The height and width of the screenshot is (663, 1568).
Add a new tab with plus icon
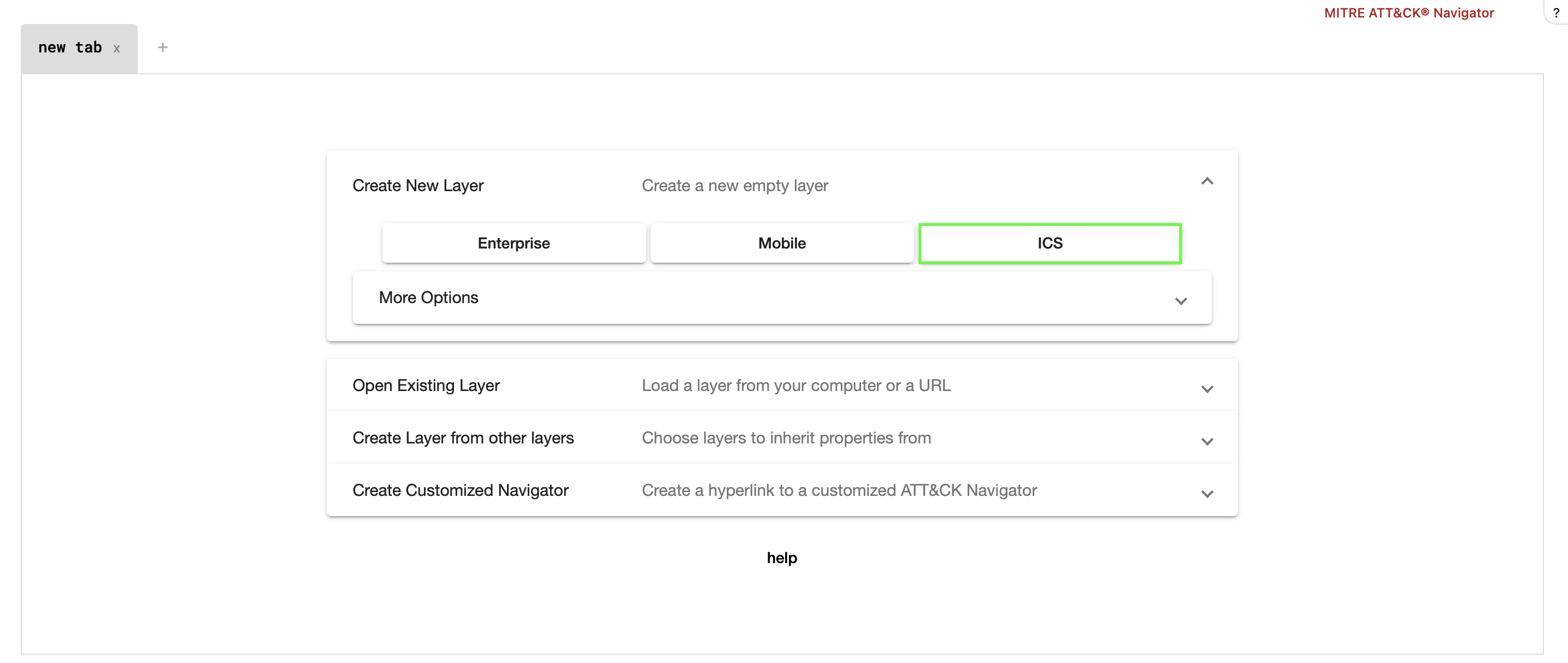tap(162, 48)
